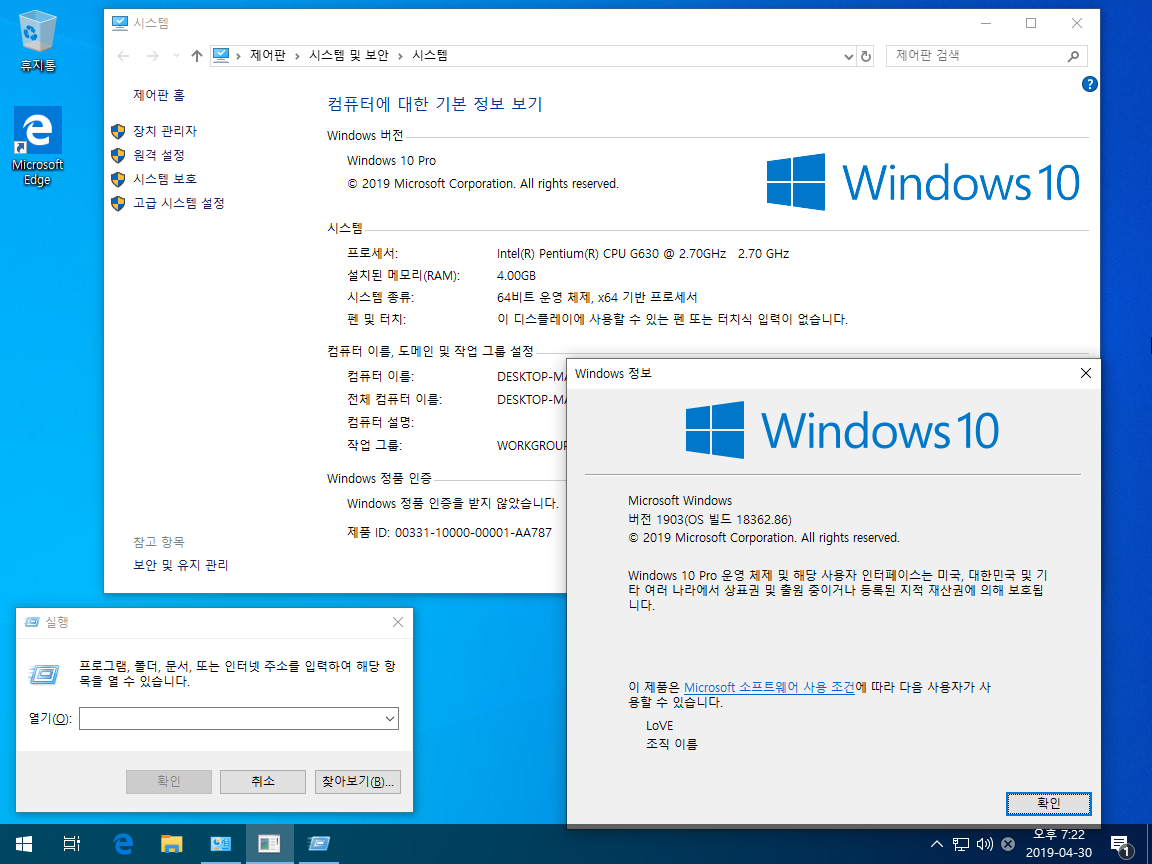1152x864 pixels.
Task: Click the shield icon beside 장치 관리자
Action: point(118,132)
